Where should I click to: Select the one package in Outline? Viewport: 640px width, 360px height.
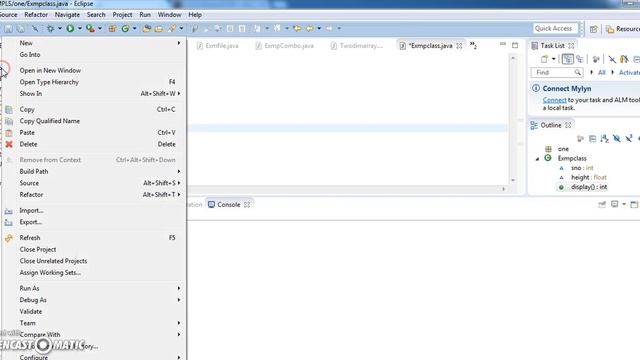(x=563, y=149)
